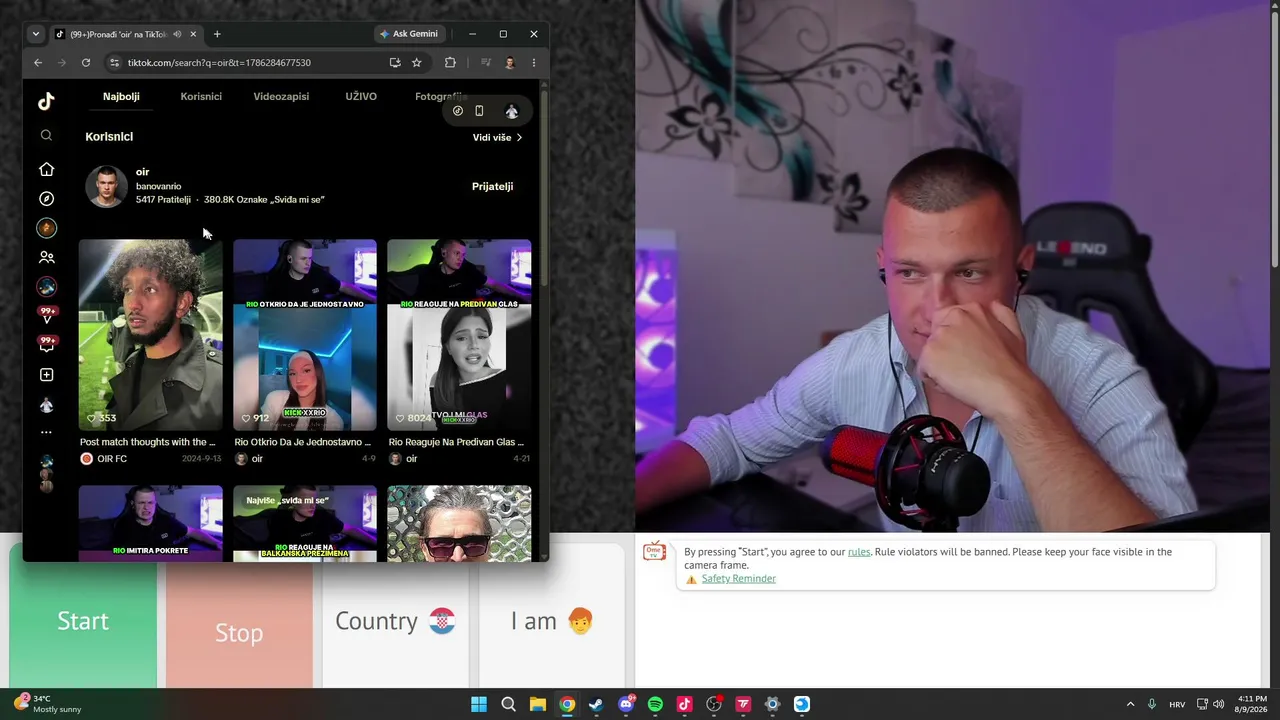
Task: Open the Friends people icon in sidebar
Action: coord(46,258)
